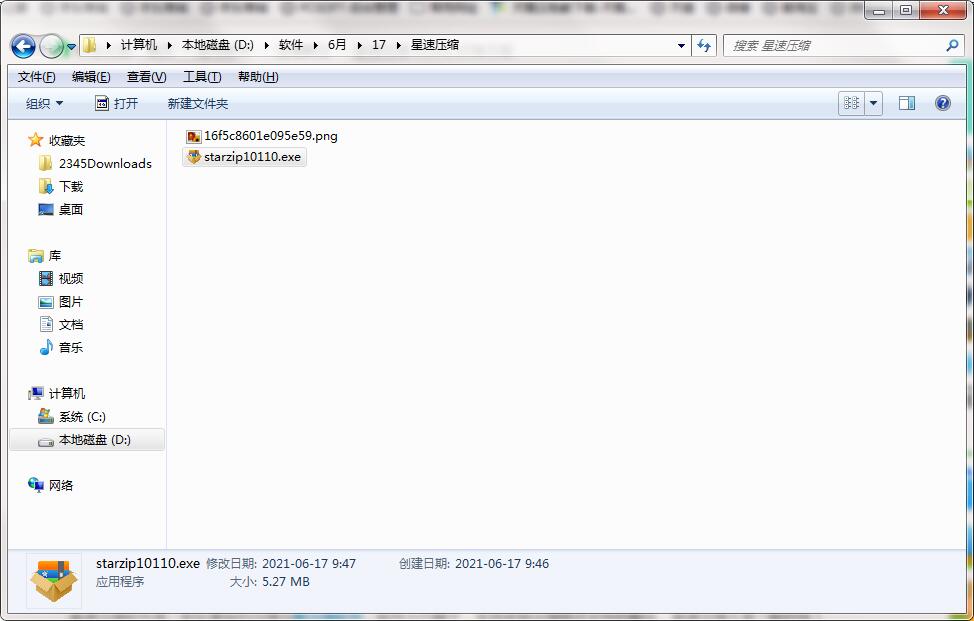This screenshot has height=621, width=974.
Task: Expand the address bar history dropdown
Action: pos(681,45)
